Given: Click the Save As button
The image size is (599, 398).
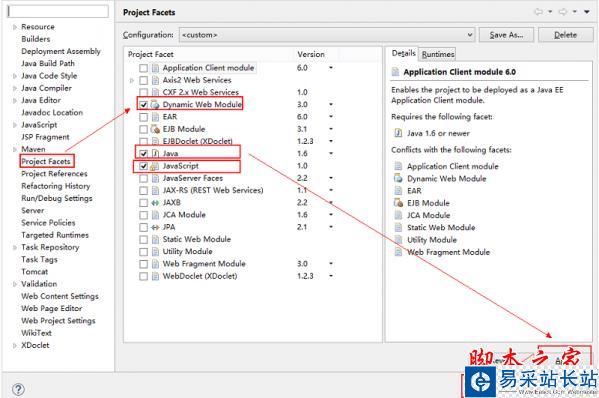Looking at the screenshot, I should pos(507,35).
